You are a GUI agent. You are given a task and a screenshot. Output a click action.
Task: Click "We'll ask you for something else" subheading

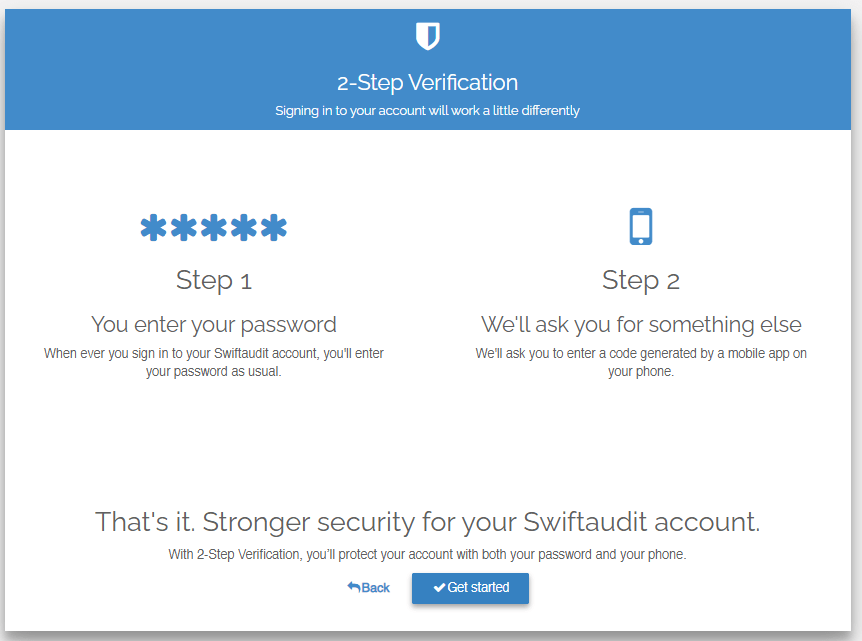(x=641, y=324)
